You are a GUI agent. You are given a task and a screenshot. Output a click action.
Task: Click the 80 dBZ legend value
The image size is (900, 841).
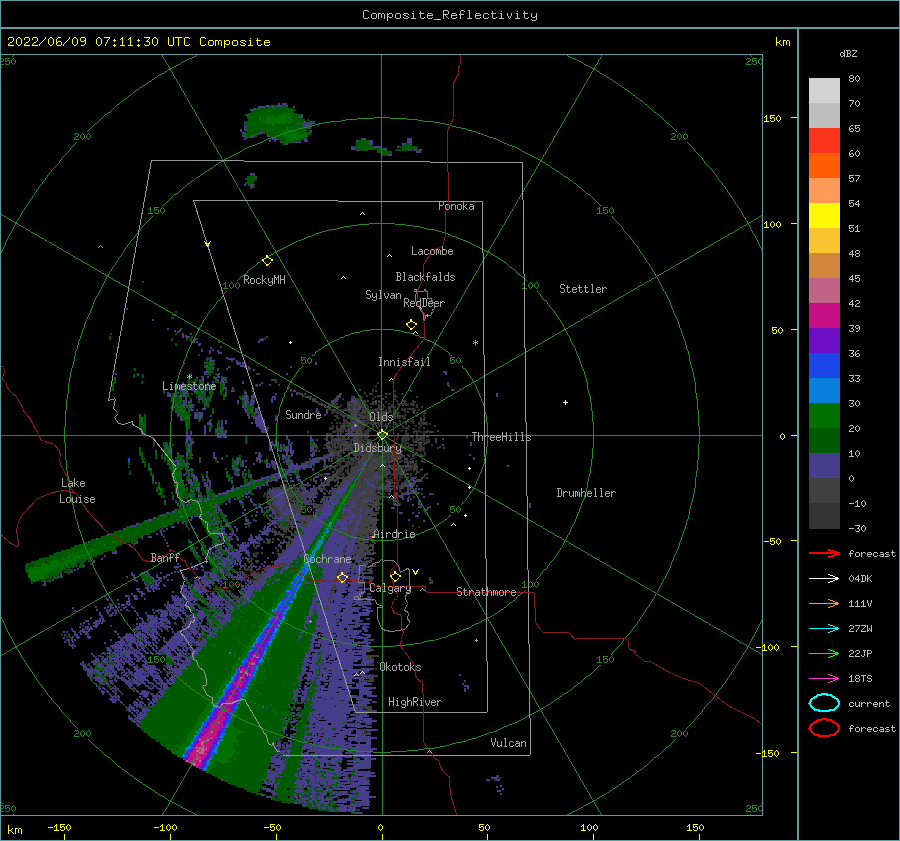(x=854, y=79)
